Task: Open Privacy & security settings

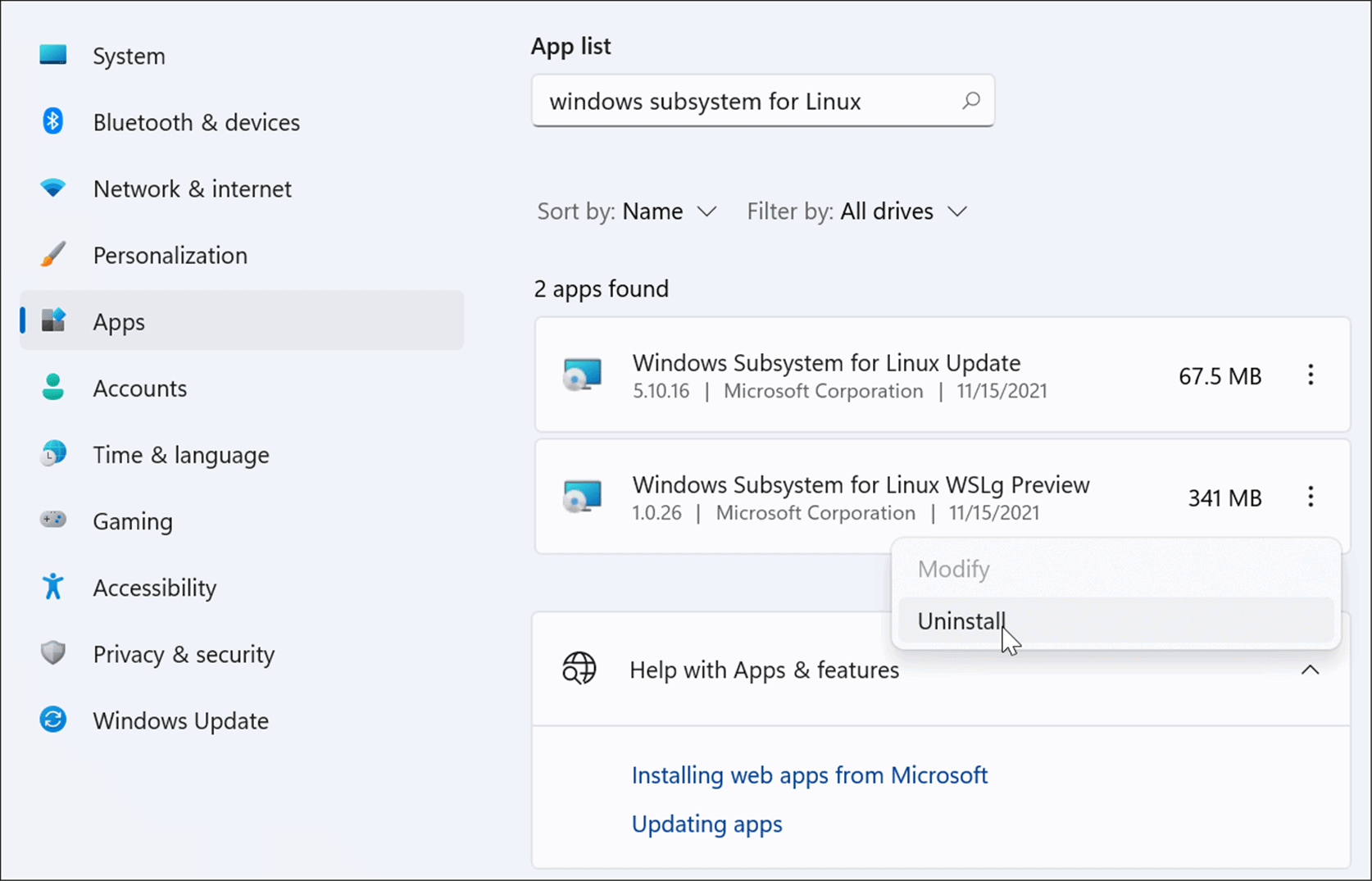Action: 184,654
